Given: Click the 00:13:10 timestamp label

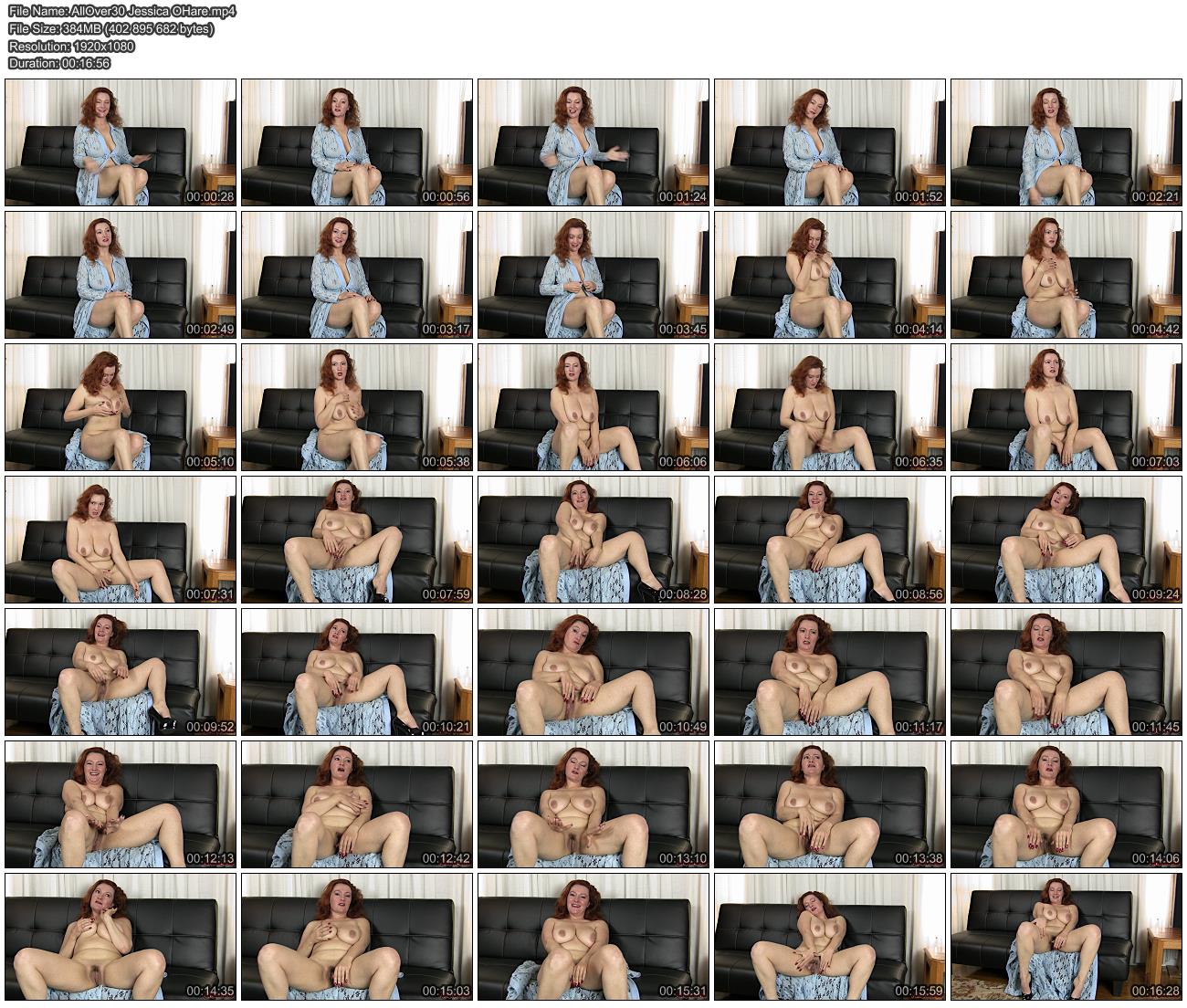Looking at the screenshot, I should point(683,859).
